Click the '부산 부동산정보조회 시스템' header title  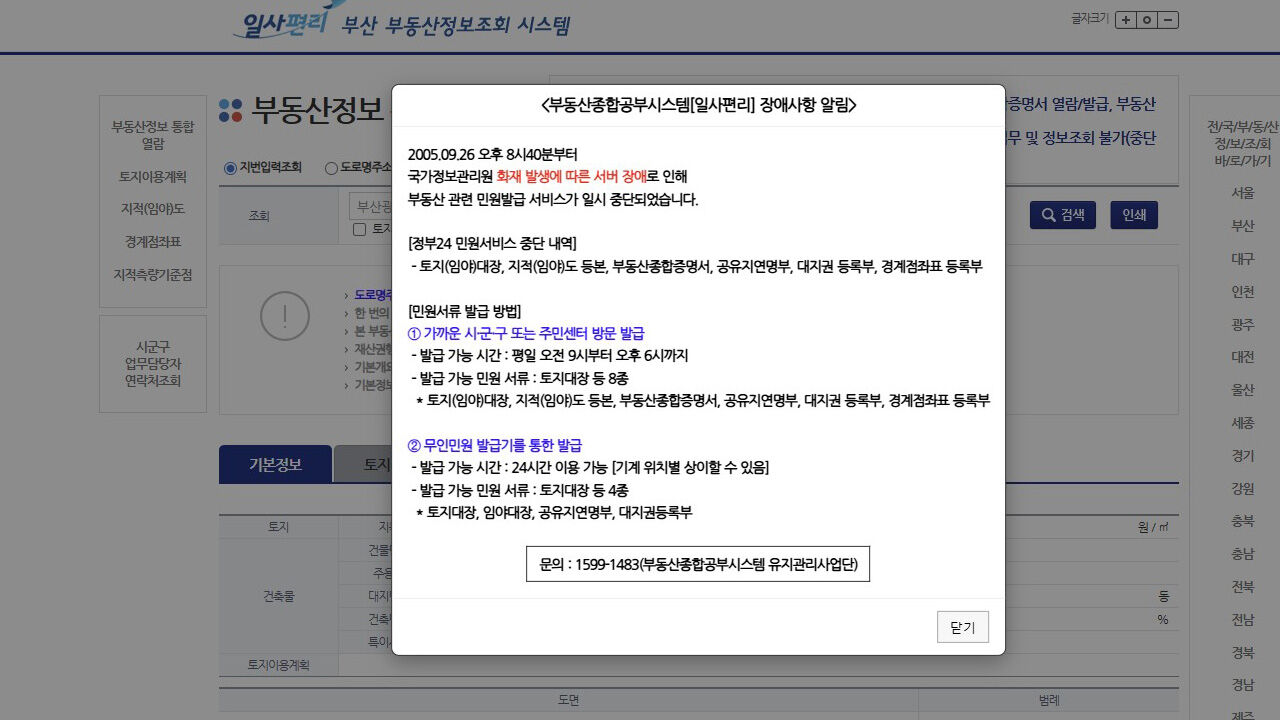click(456, 26)
